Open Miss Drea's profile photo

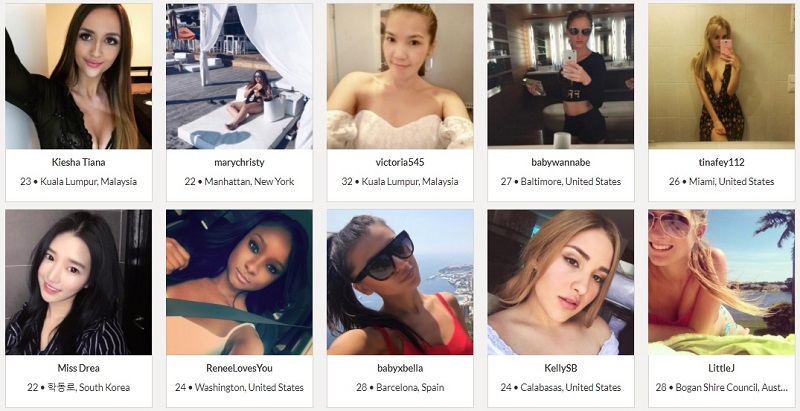[x=79, y=282]
